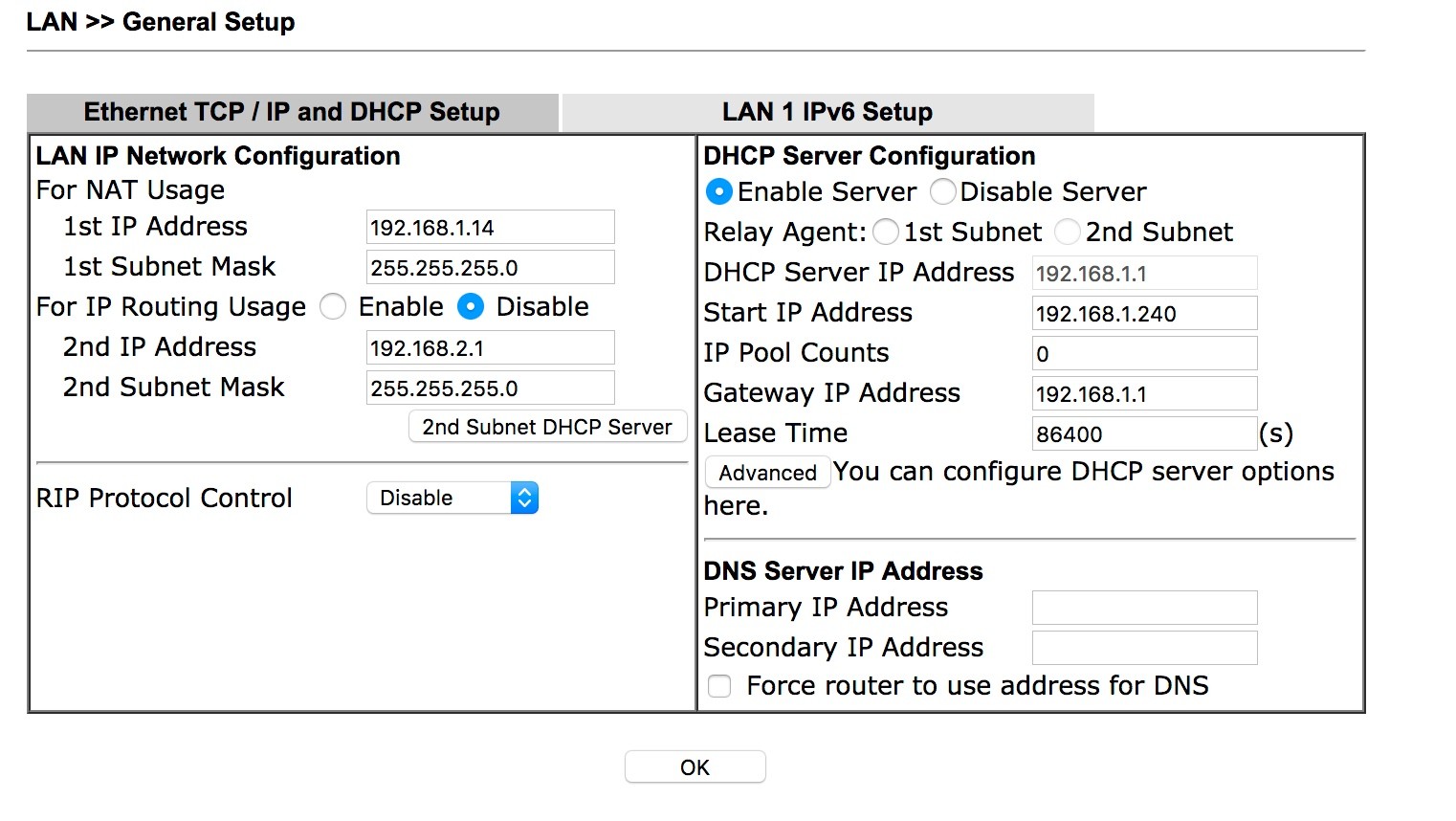Screen dimensions: 1456x821
Task: Choose 2nd Subnet for Relay Agent
Action: [1068, 233]
